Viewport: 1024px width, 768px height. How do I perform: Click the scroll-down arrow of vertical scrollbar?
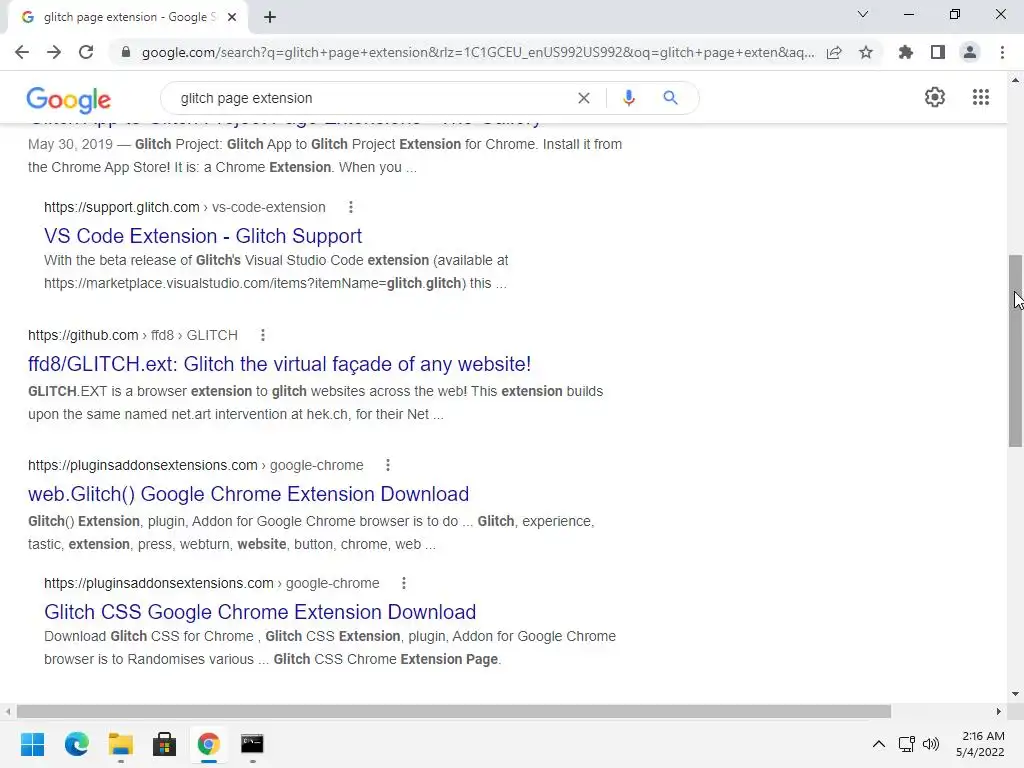[1015, 694]
